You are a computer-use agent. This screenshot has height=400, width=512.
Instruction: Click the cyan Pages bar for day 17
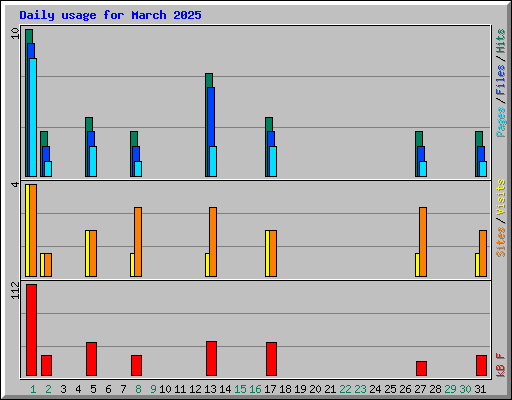tap(273, 161)
